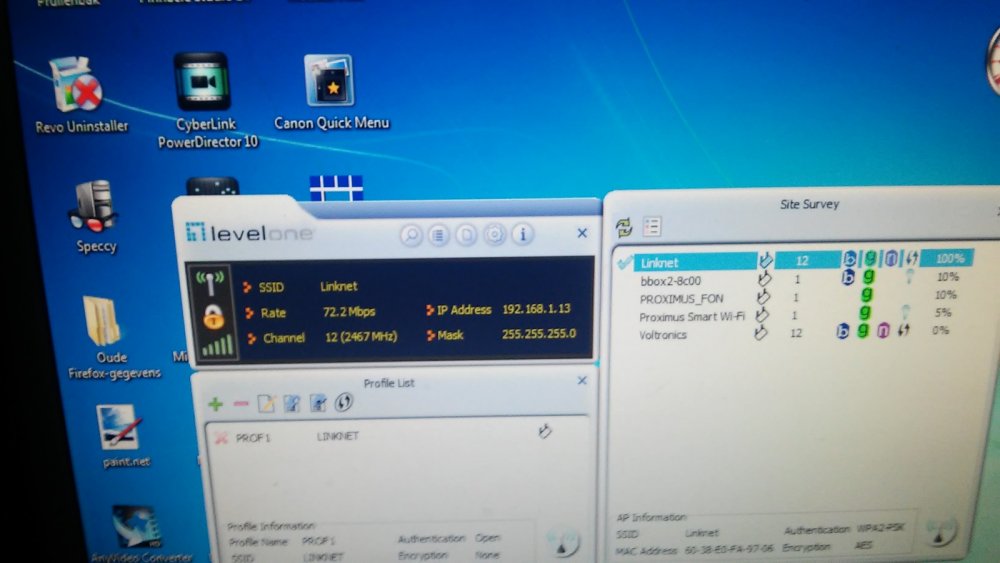Image resolution: width=1000 pixels, height=563 pixels.
Task: Click the orange padlock security icon
Action: (214, 317)
